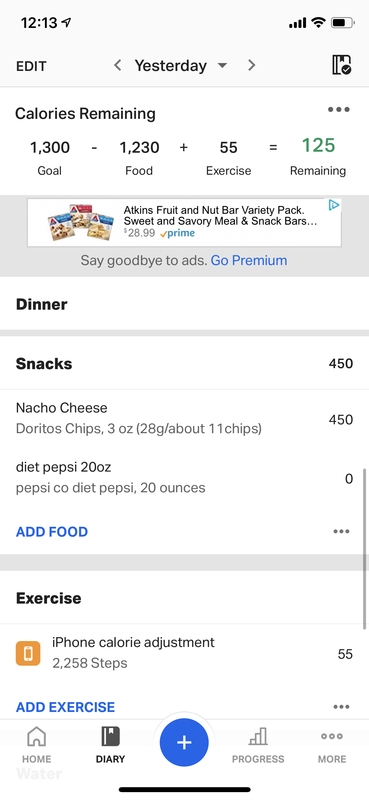Advance to next day with right arrow

click(251, 65)
